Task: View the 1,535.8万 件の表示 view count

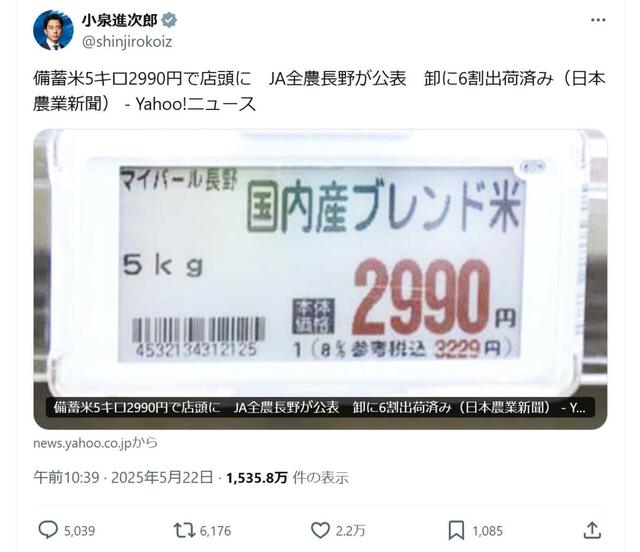Action: click(287, 477)
